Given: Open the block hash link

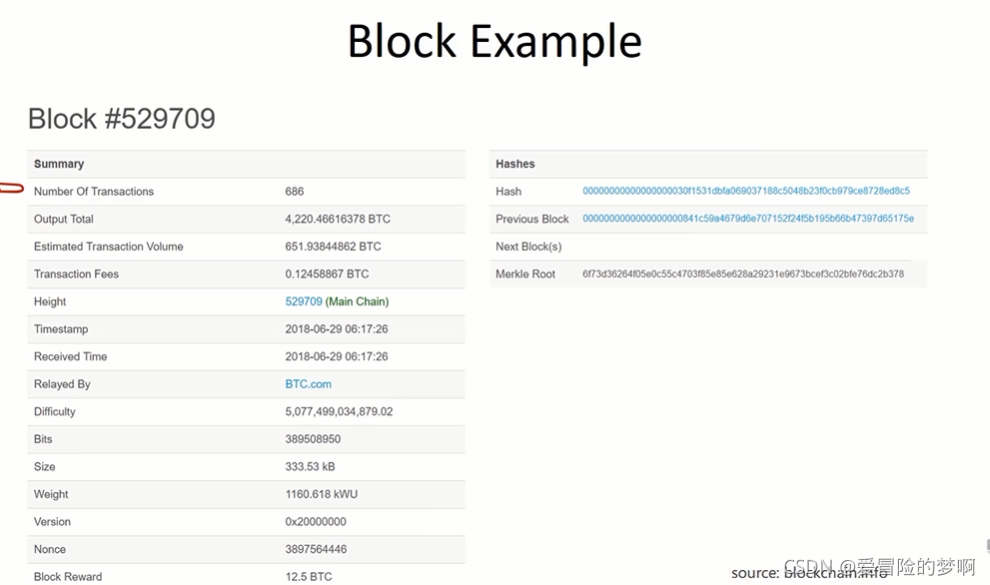Looking at the screenshot, I should (x=746, y=191).
